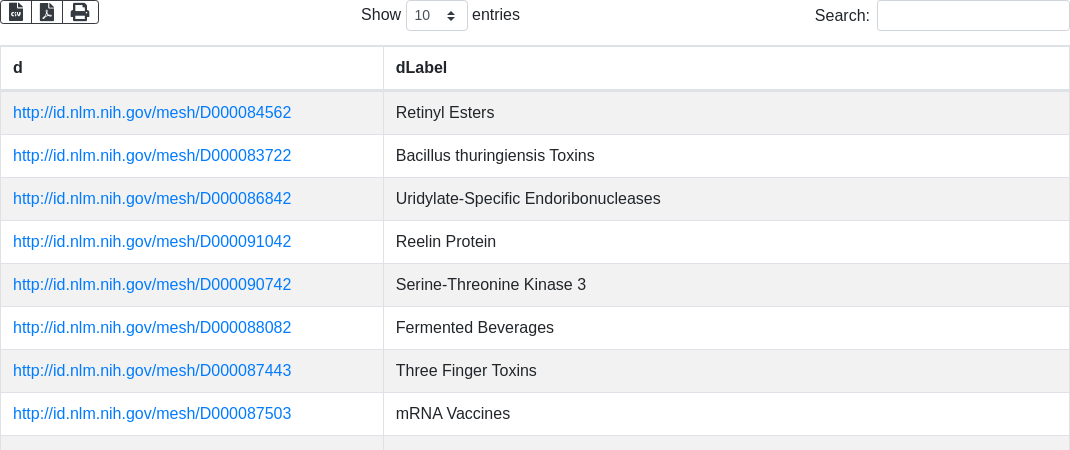Select the mRNA Vaccines cell
Viewport: 1070px width, 450px height.
pos(453,414)
